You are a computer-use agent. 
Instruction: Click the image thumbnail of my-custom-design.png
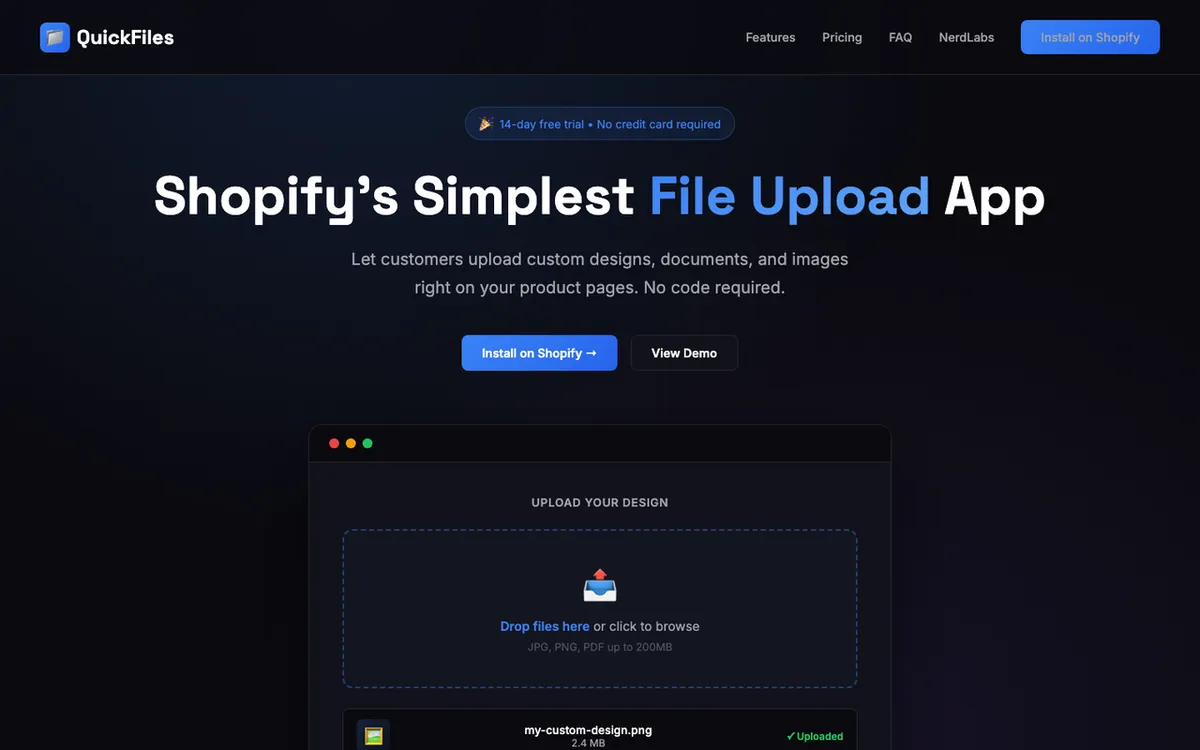[373, 735]
